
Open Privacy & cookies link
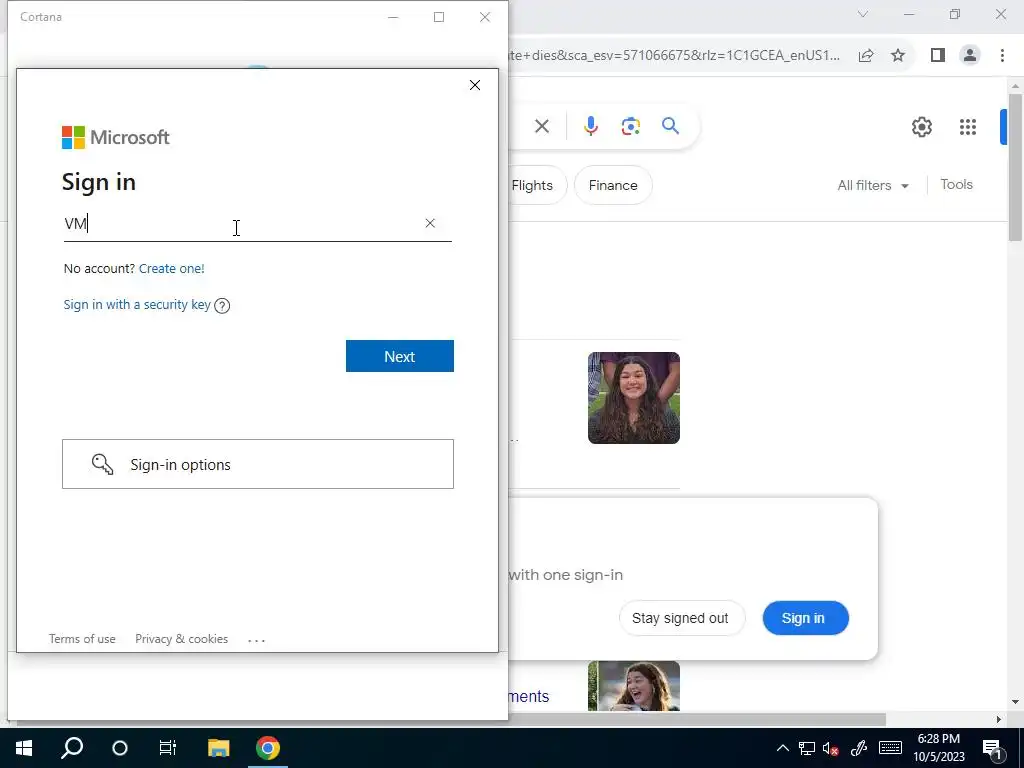click(182, 639)
